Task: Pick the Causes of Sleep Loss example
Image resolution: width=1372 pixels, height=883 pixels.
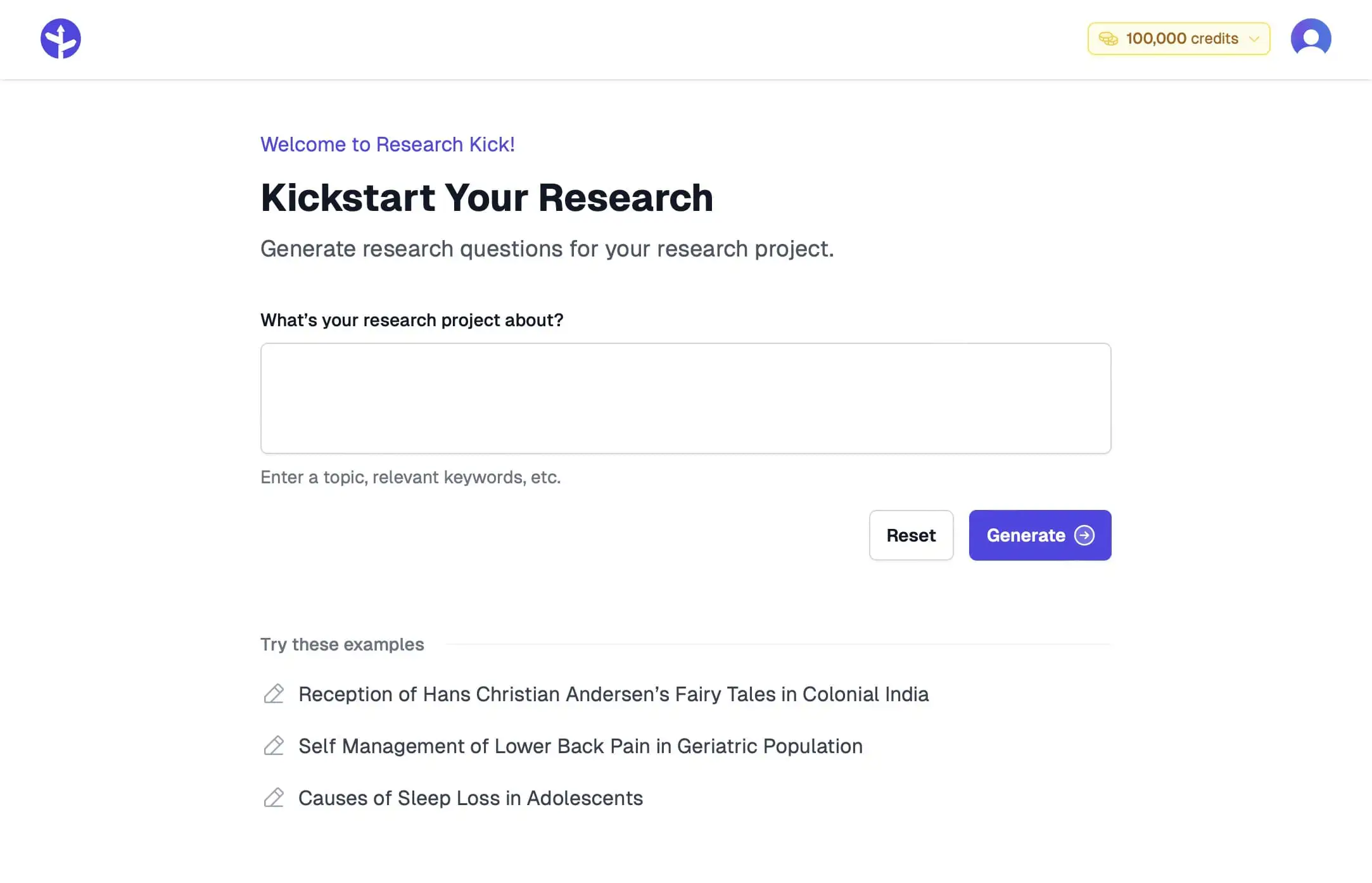Action: tap(470, 798)
